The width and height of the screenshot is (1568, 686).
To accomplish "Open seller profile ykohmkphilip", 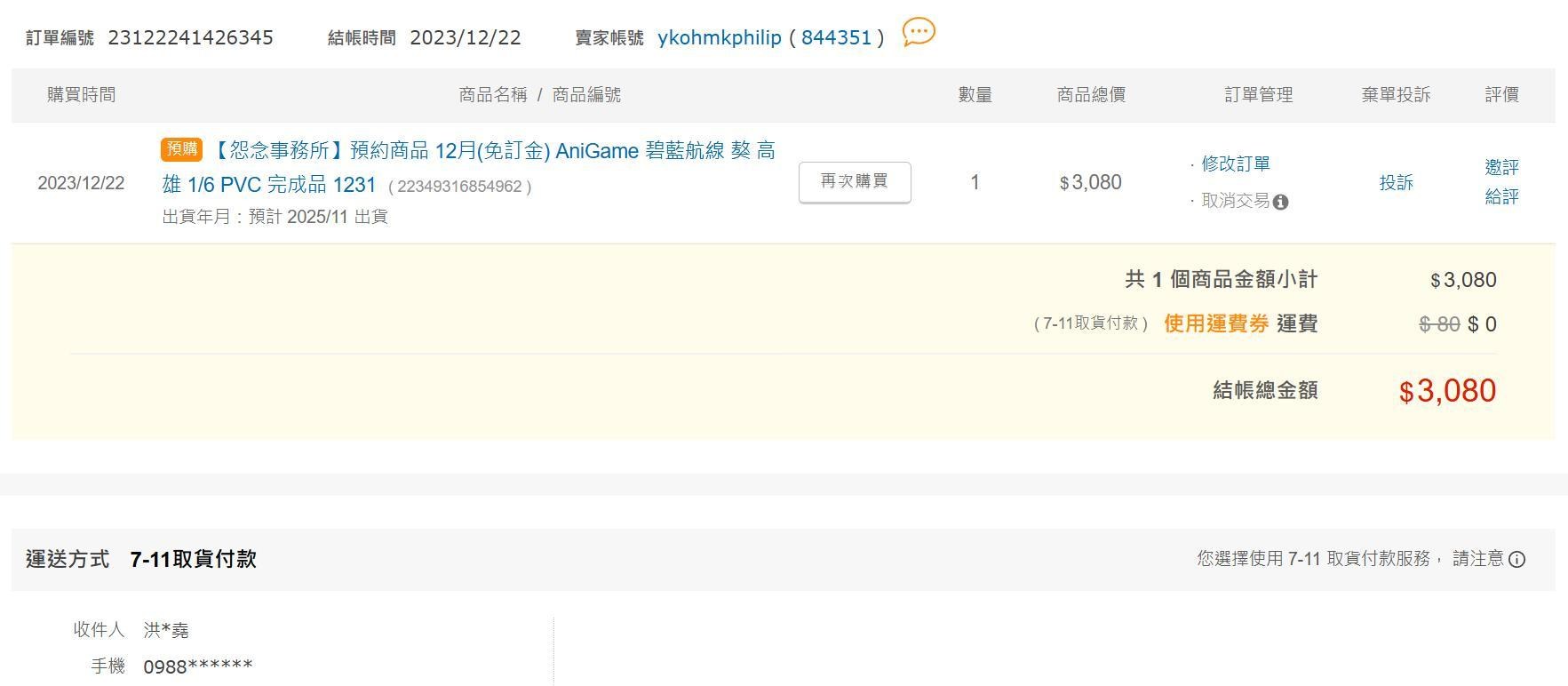I will (719, 37).
